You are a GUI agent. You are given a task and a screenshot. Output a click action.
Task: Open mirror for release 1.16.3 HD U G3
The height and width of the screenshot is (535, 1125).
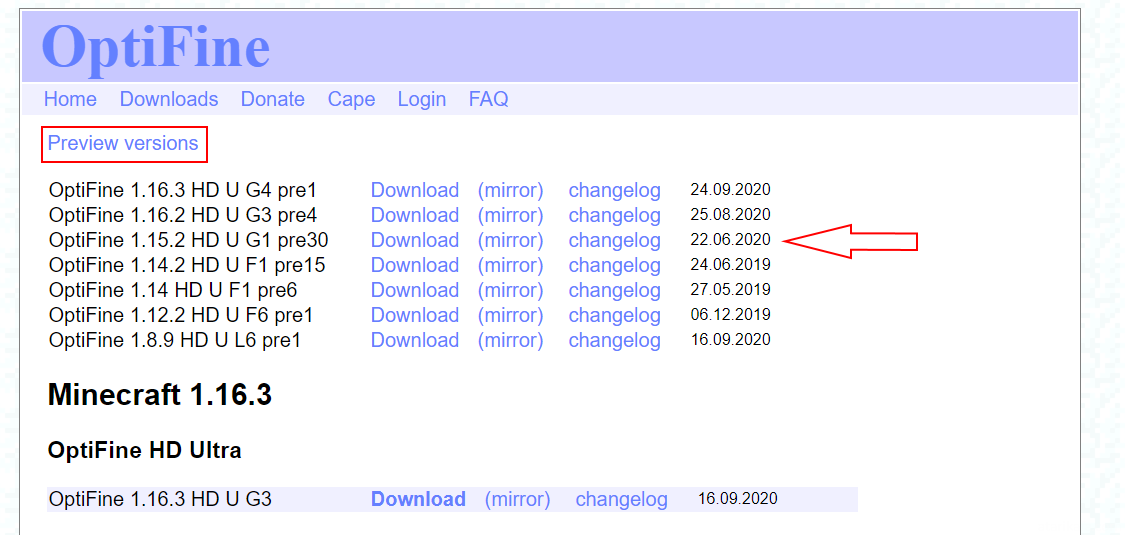pyautogui.click(x=517, y=499)
